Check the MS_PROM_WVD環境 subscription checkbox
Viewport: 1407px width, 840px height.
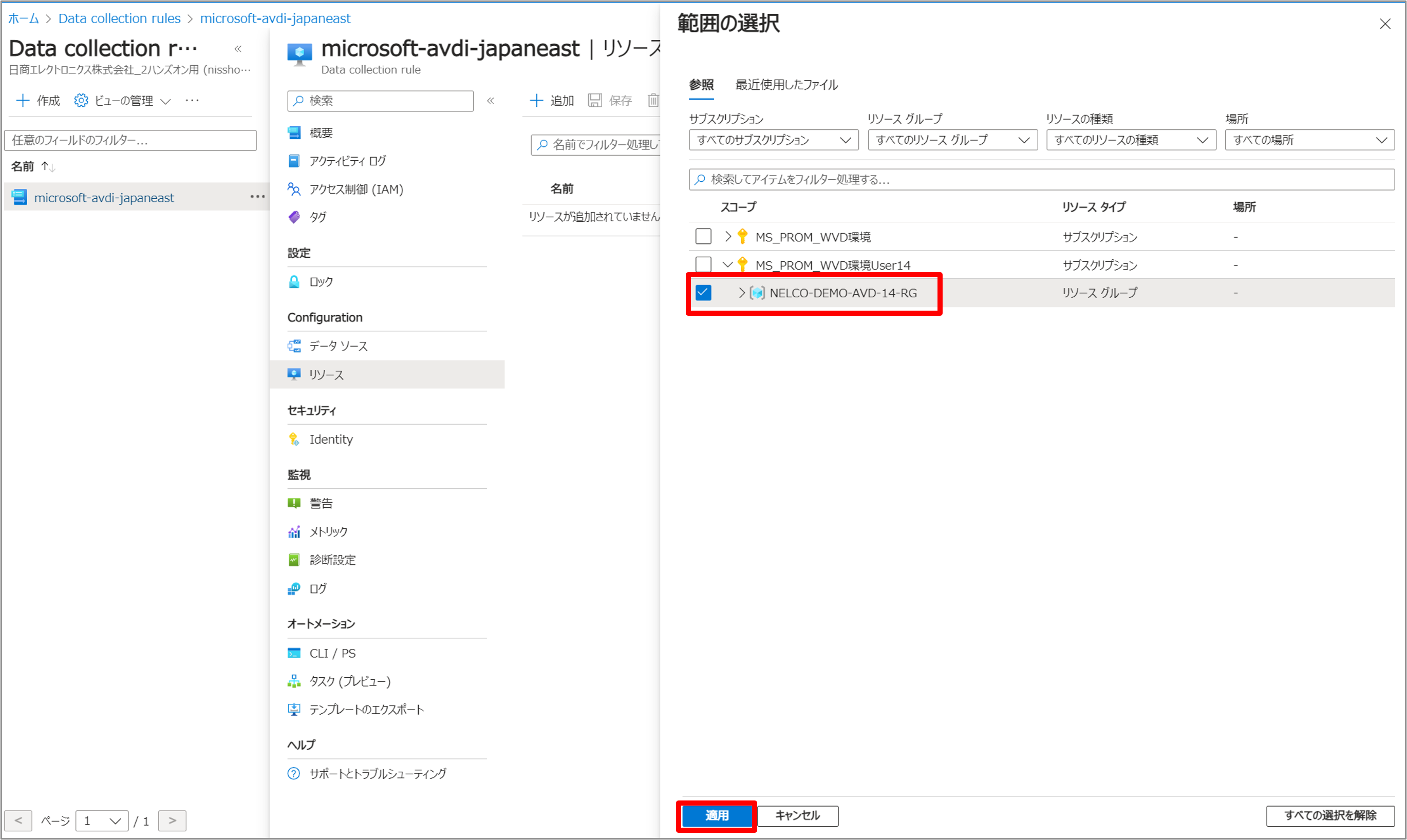click(703, 236)
